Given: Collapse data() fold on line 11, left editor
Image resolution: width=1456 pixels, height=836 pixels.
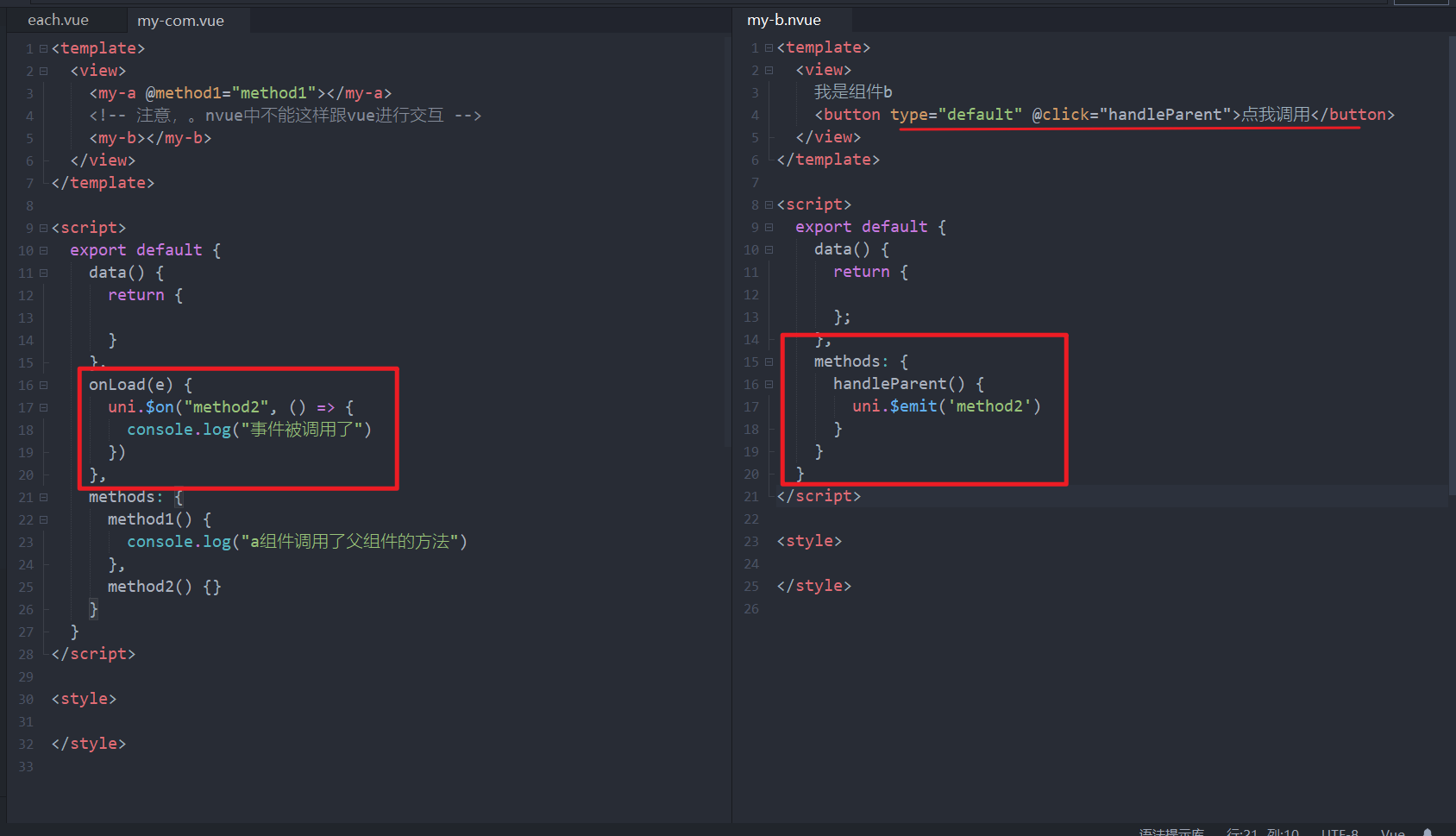Looking at the screenshot, I should click(43, 273).
